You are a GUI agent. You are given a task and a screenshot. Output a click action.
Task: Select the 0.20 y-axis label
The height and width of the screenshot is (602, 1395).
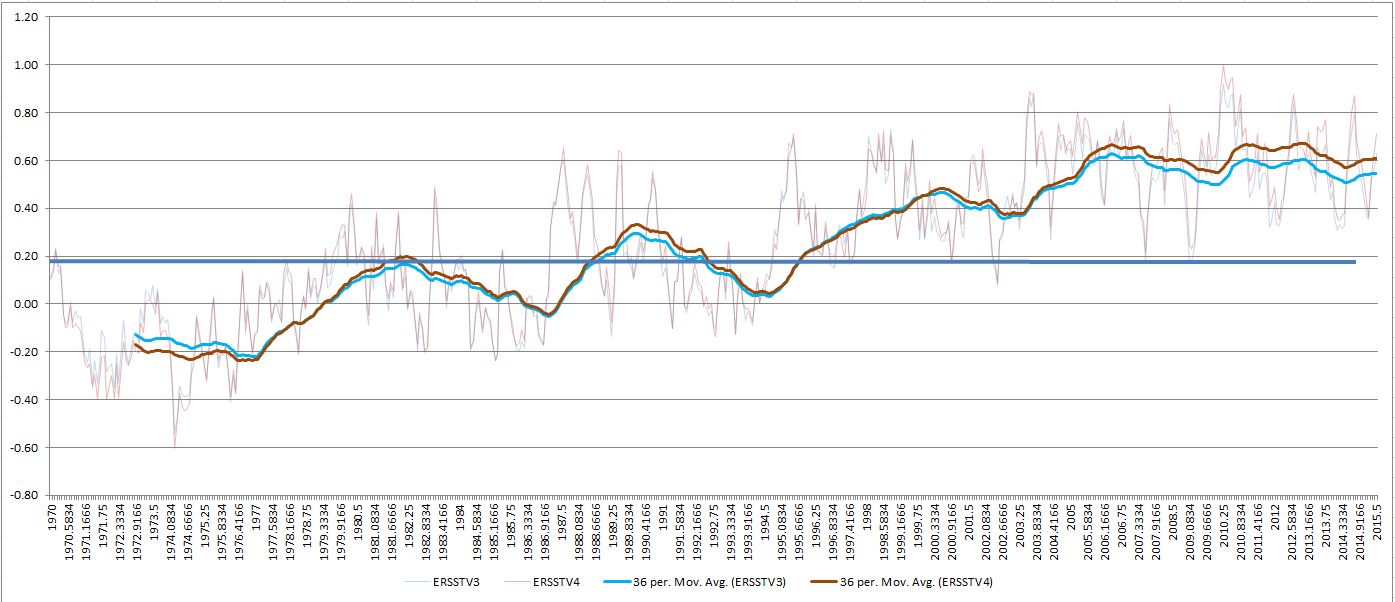[x=27, y=257]
